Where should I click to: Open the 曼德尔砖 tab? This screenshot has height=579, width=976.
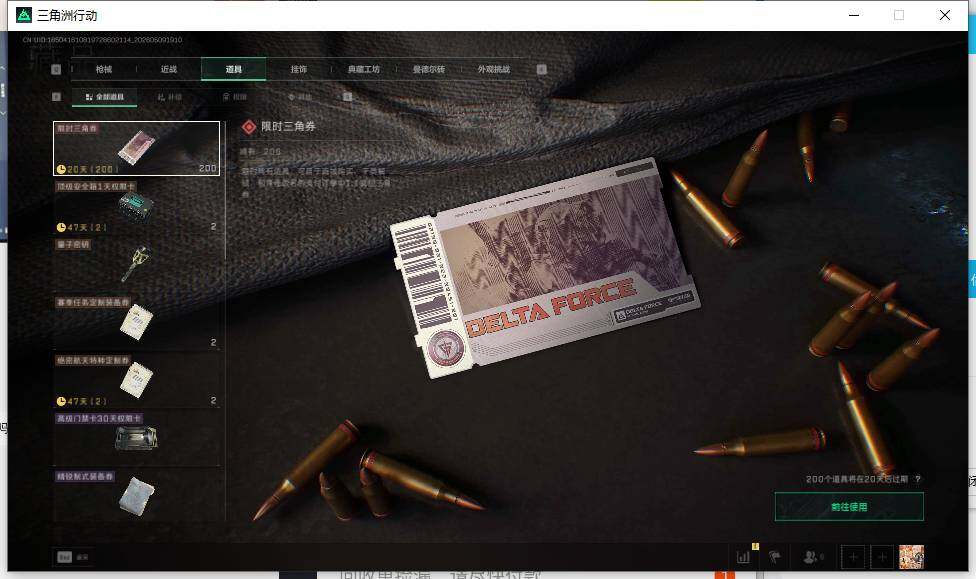click(x=429, y=69)
